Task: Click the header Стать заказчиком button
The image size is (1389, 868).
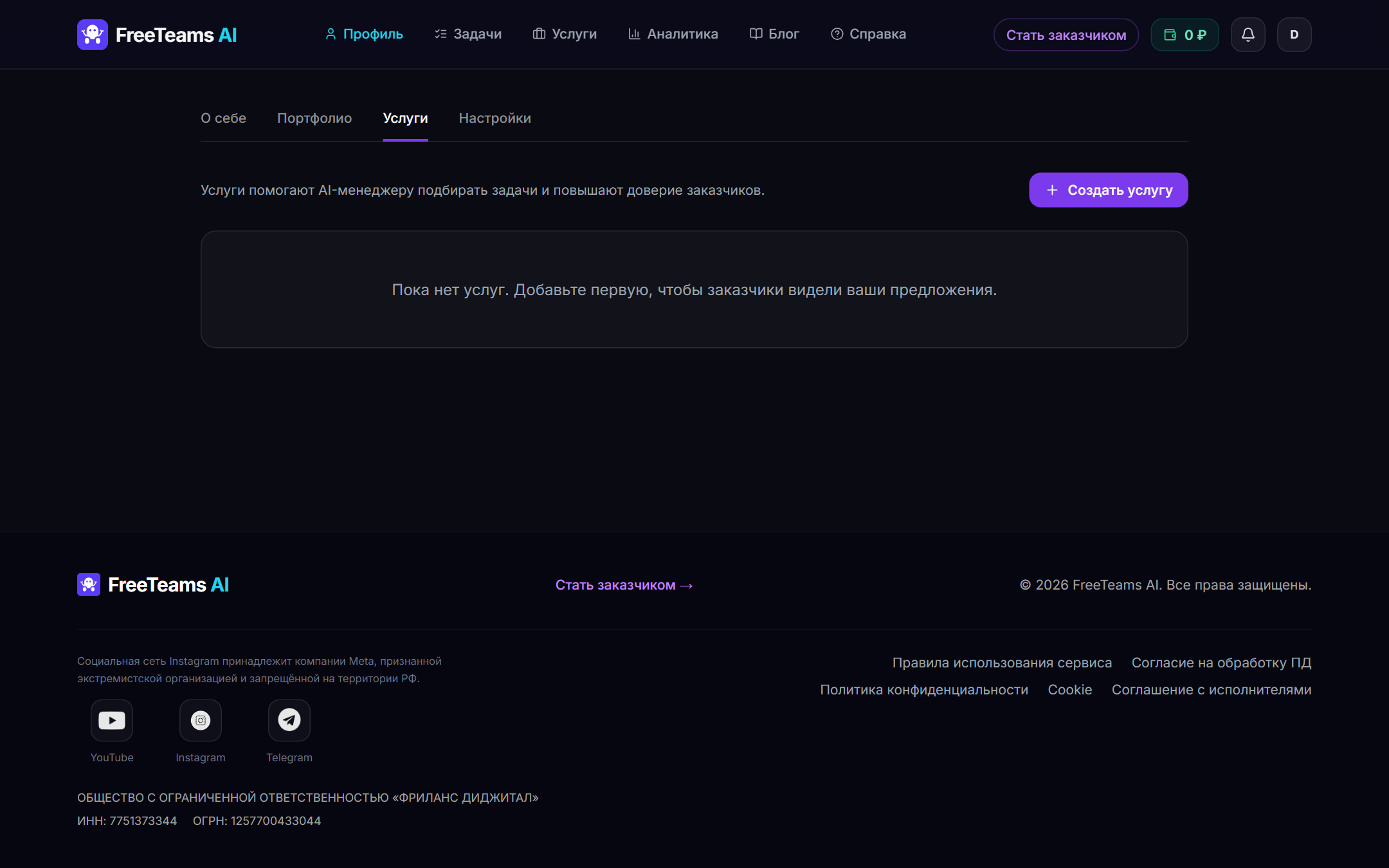Action: coord(1066,35)
